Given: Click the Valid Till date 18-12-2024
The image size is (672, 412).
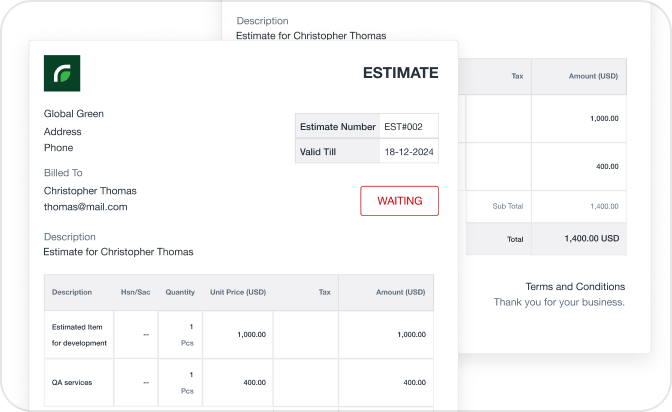Looking at the screenshot, I should coord(408,152).
